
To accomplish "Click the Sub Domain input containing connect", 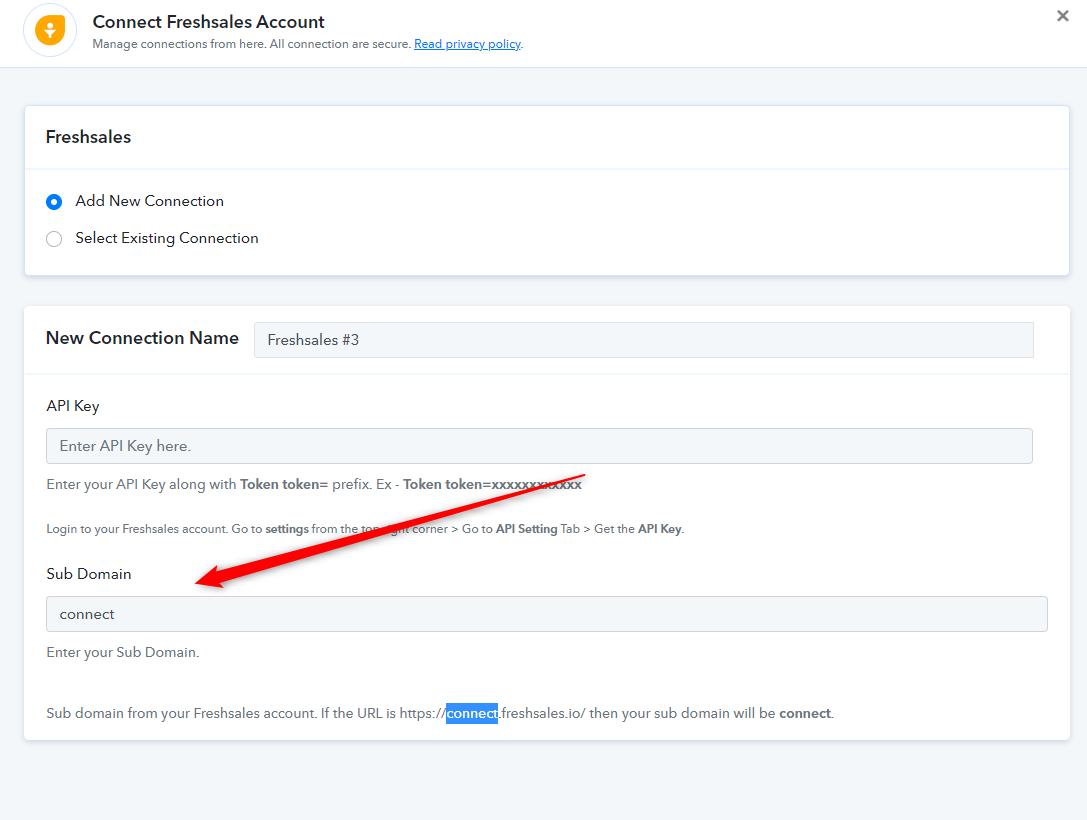I will tap(546, 614).
